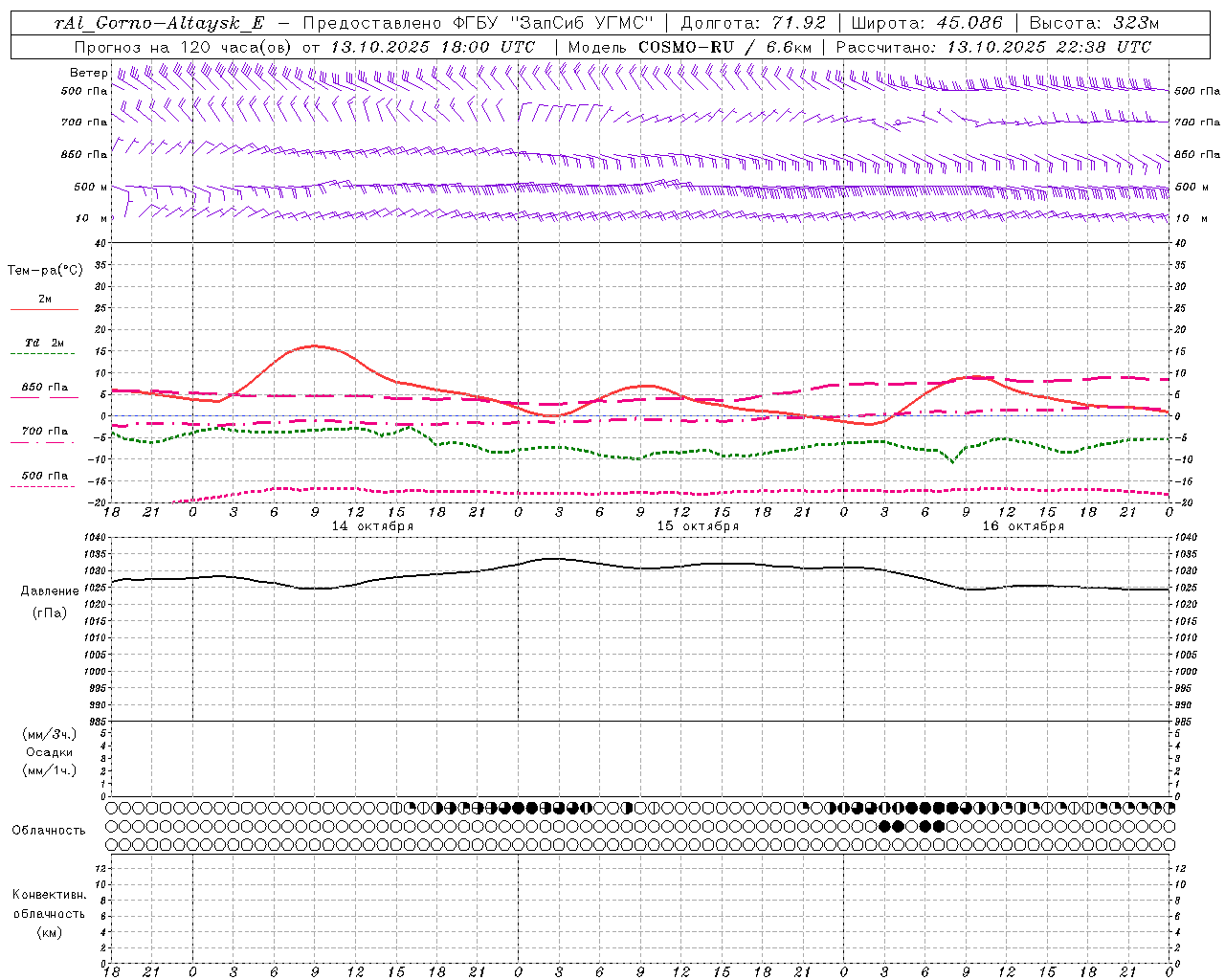Click the Прогноз на 120 часа(ов) forecast text

(x=184, y=47)
